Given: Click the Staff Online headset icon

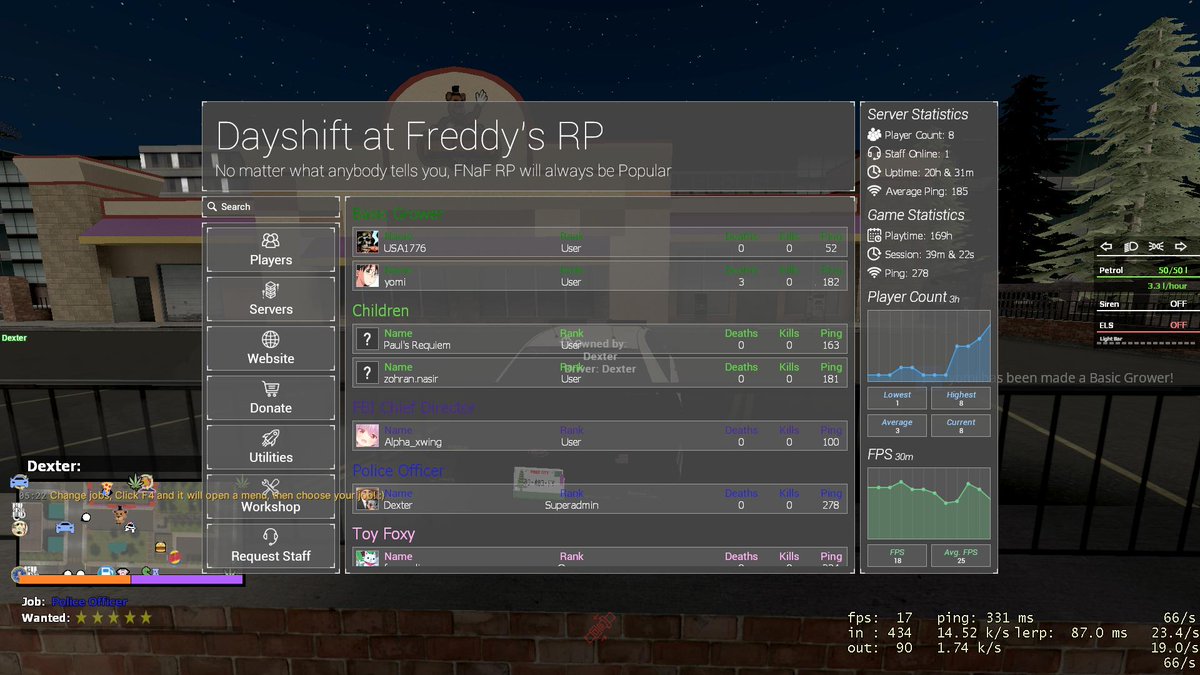Looking at the screenshot, I should pyautogui.click(x=874, y=153).
